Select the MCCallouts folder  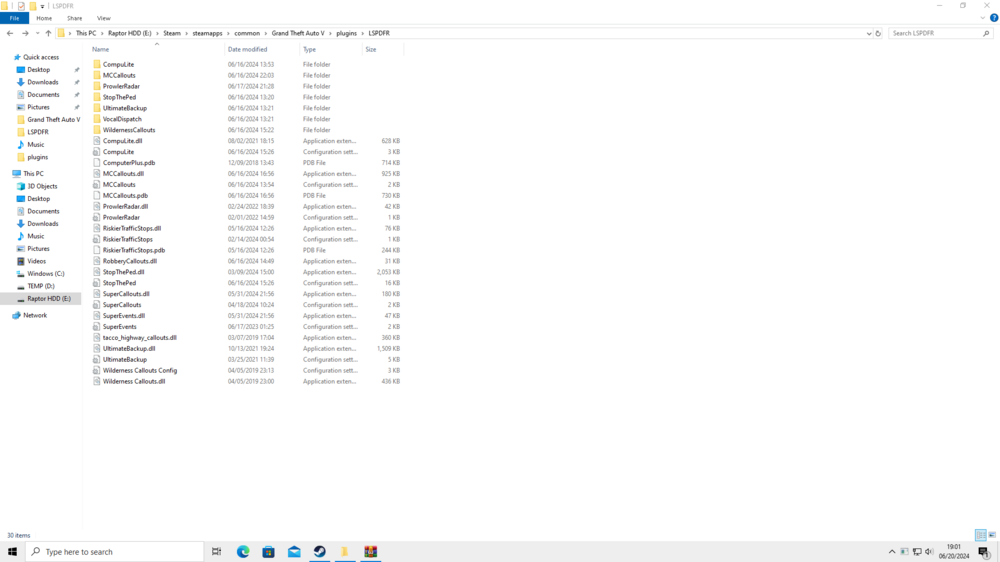coord(119,75)
